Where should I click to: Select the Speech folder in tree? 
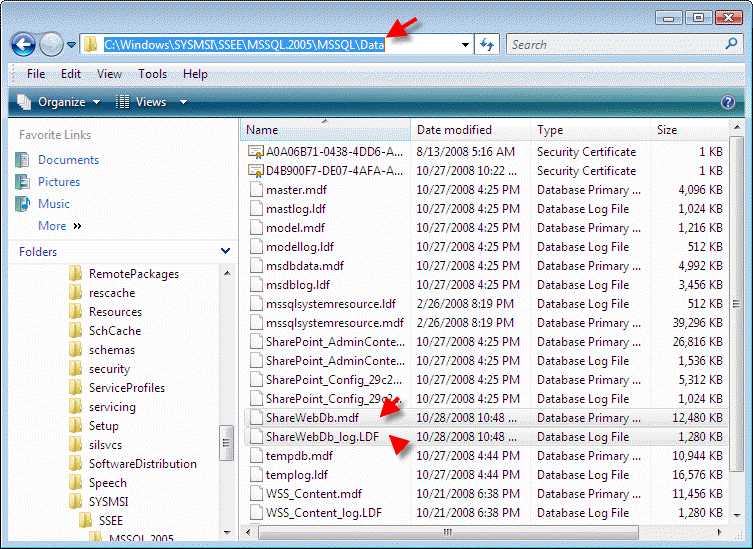point(108,483)
